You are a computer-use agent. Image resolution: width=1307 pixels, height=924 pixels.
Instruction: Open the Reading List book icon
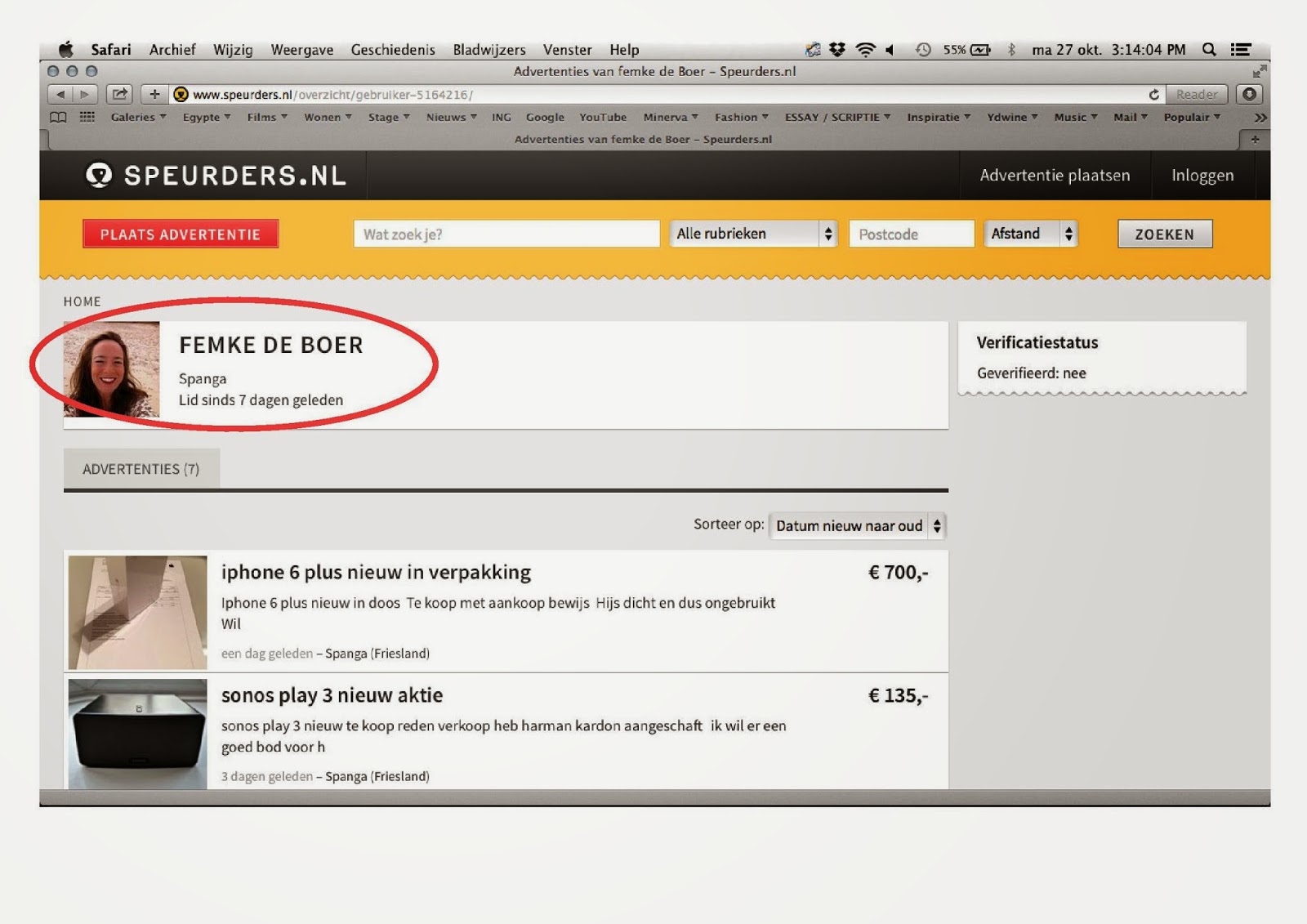point(58,118)
